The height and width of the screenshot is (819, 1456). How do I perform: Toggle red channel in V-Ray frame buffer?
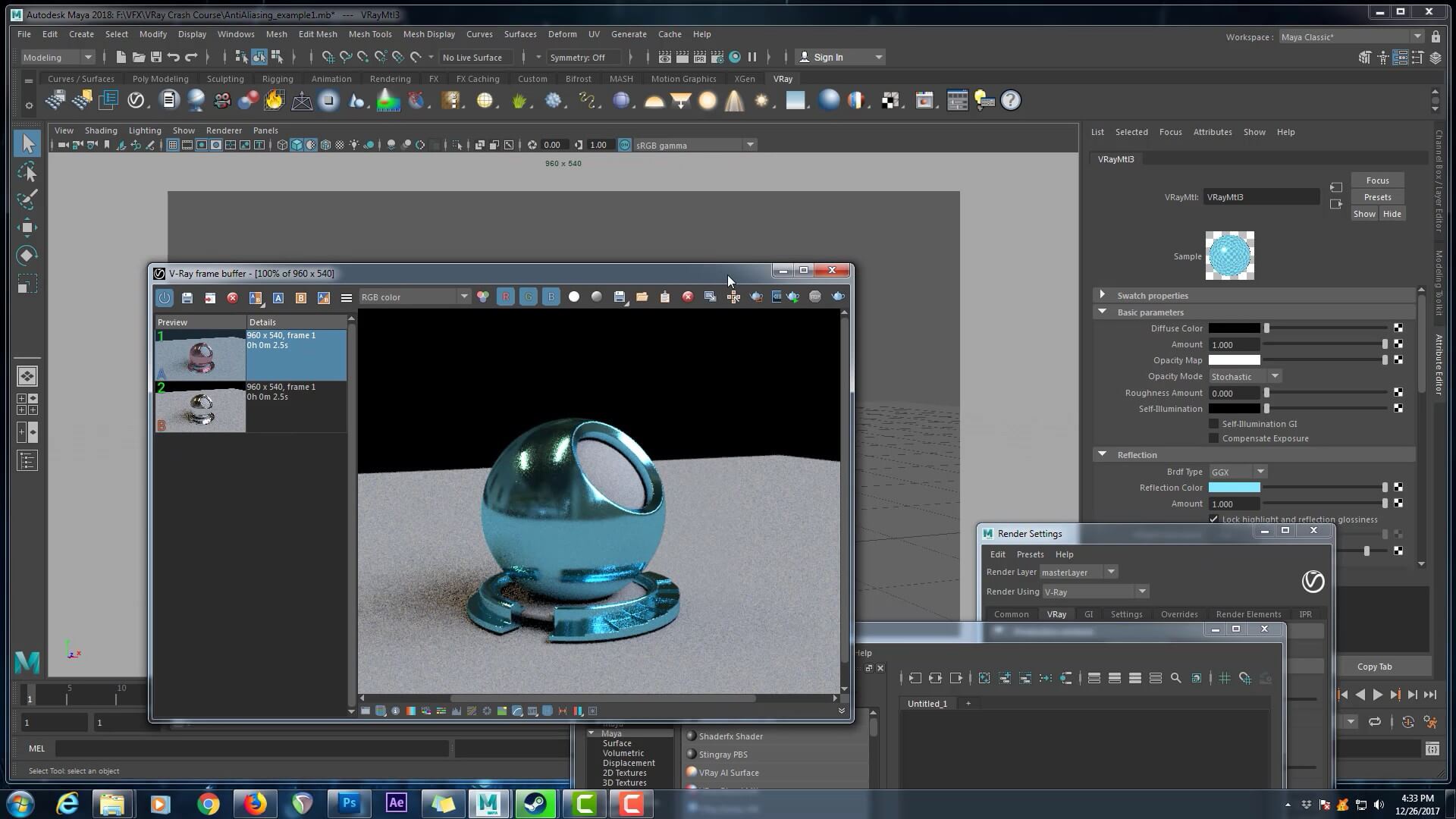506,297
